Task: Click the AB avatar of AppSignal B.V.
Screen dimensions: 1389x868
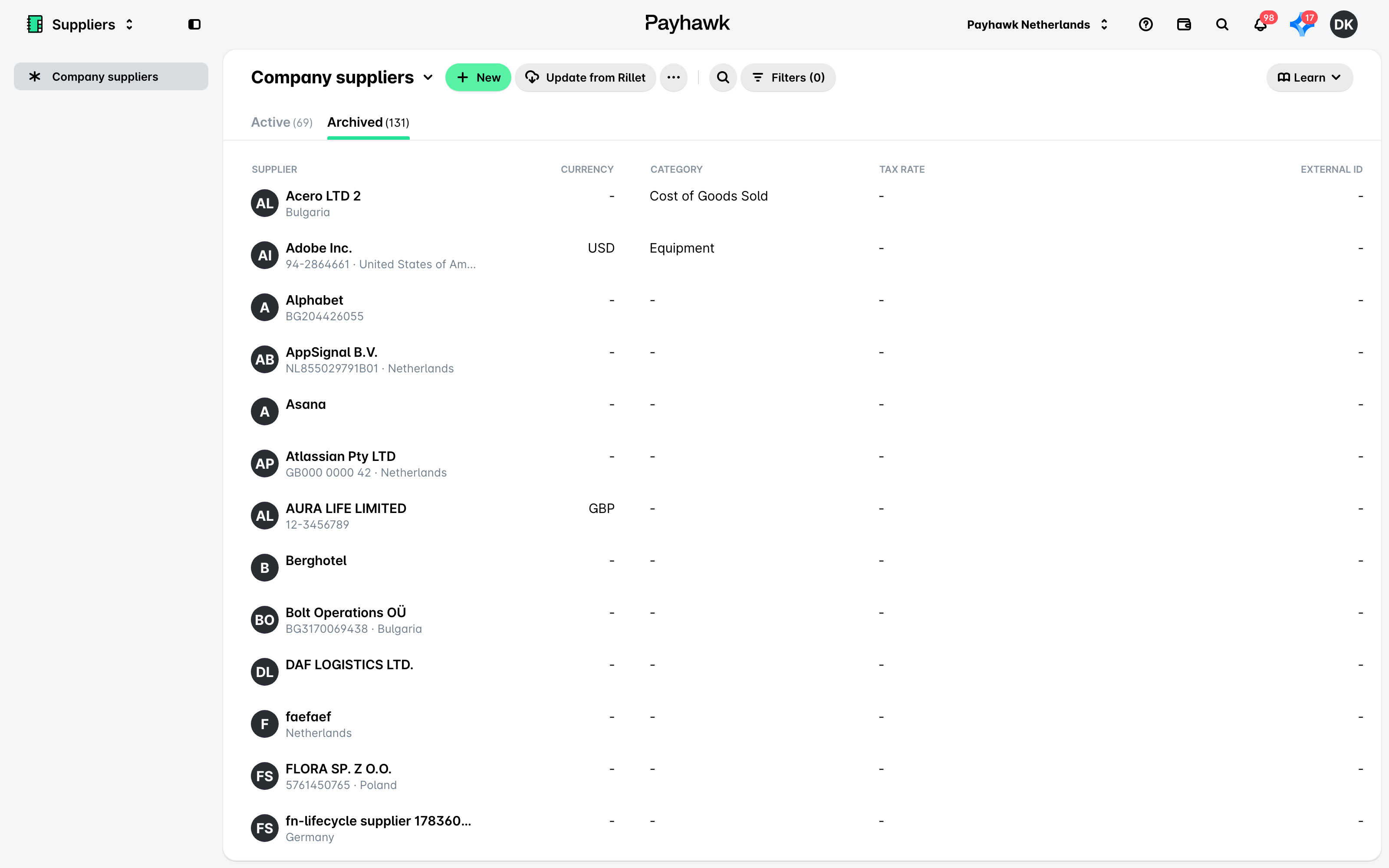Action: [x=265, y=359]
